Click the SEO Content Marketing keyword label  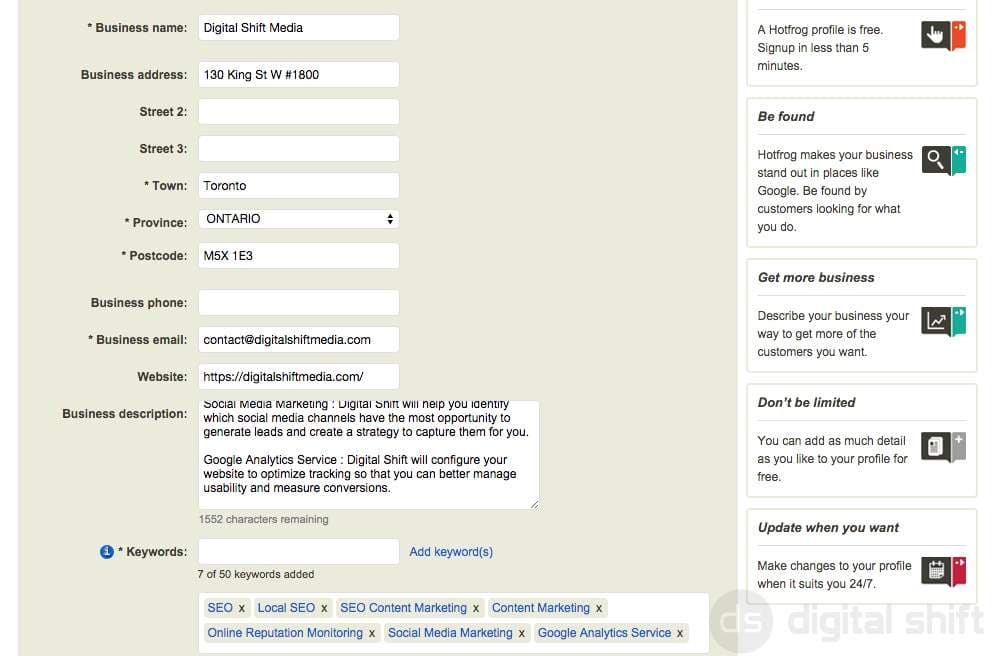click(x=403, y=608)
